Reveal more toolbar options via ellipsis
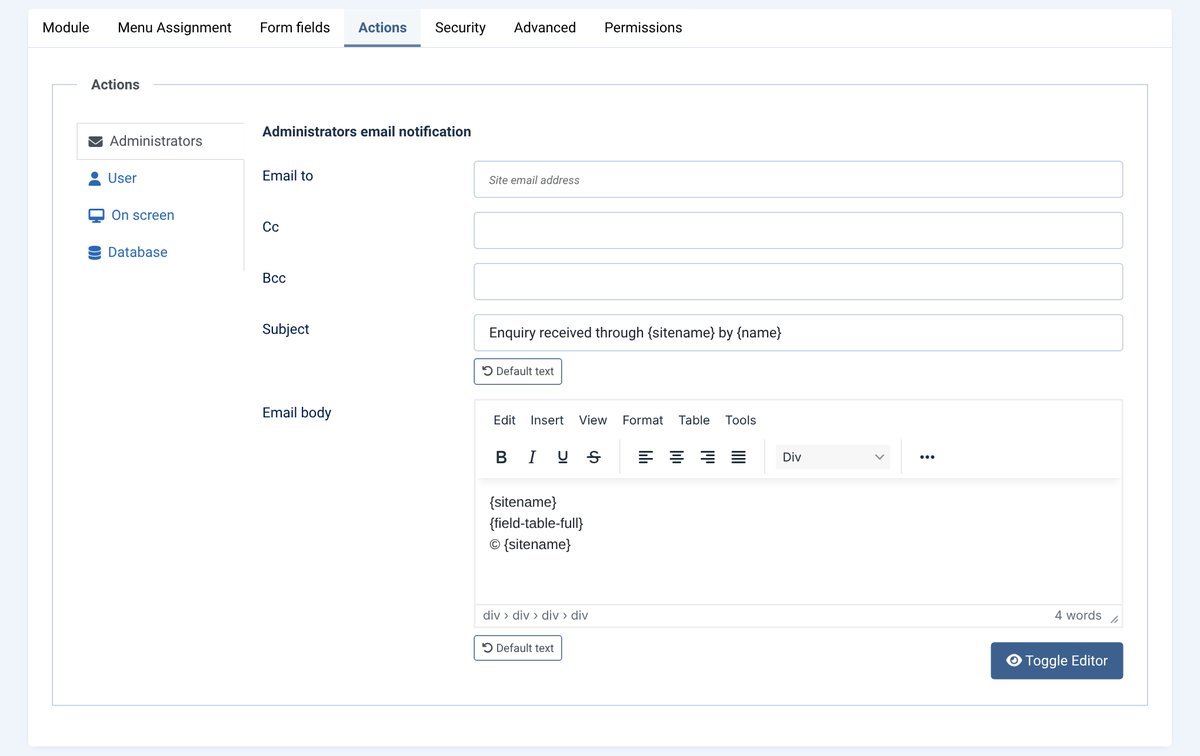The height and width of the screenshot is (756, 1200). [x=927, y=457]
